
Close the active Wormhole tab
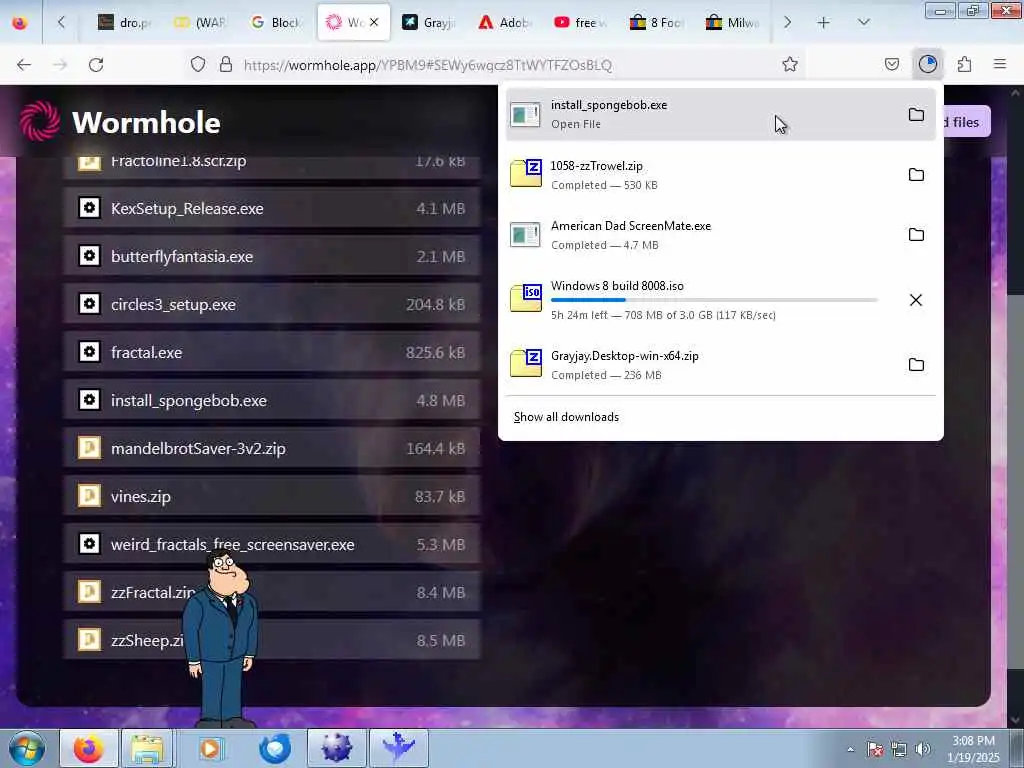[x=374, y=22]
